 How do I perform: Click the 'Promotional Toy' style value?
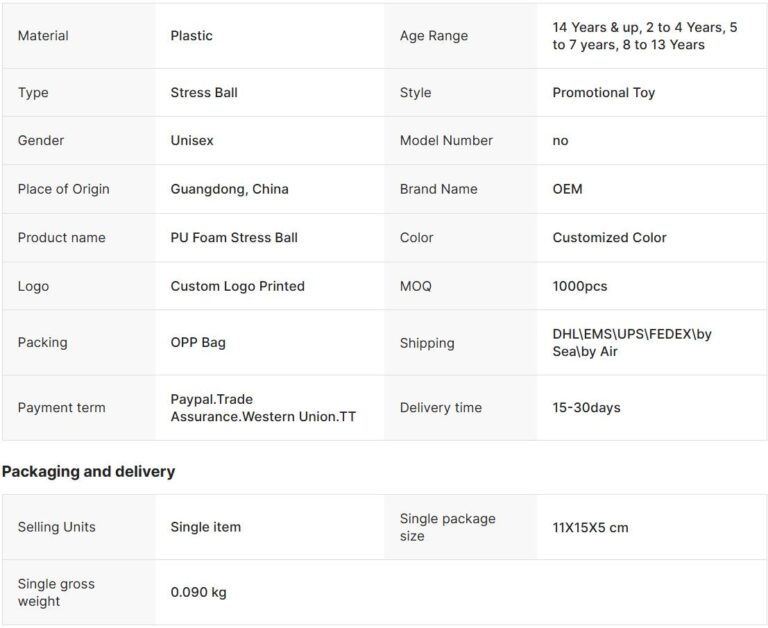(x=604, y=93)
